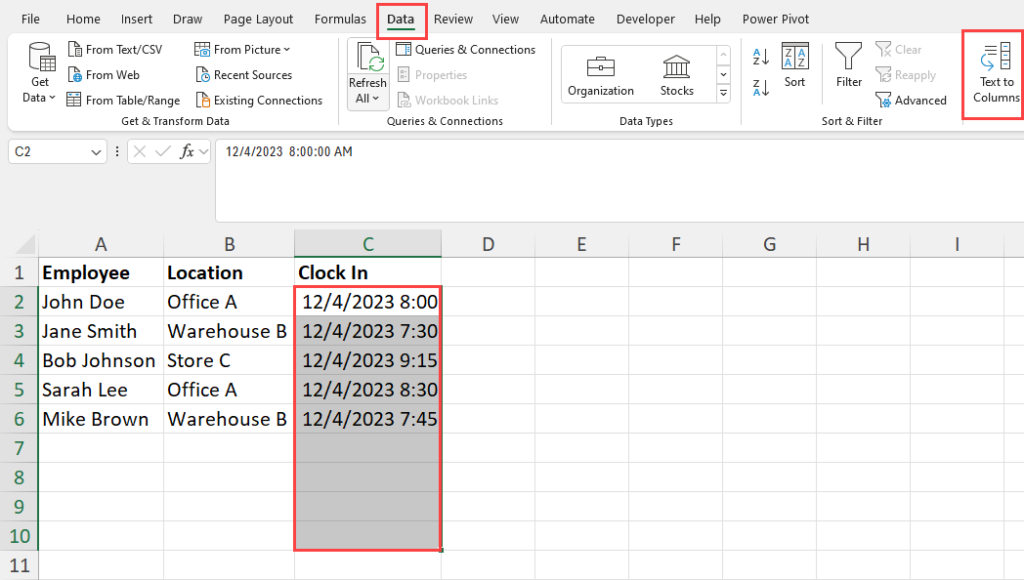The width and height of the screenshot is (1024, 580).
Task: Open the custom Sort dialog
Action: click(x=795, y=65)
